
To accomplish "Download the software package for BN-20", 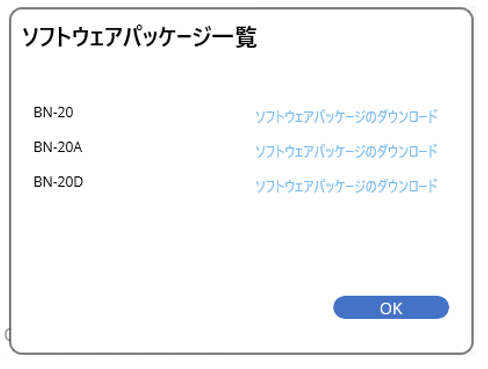I will point(346,117).
